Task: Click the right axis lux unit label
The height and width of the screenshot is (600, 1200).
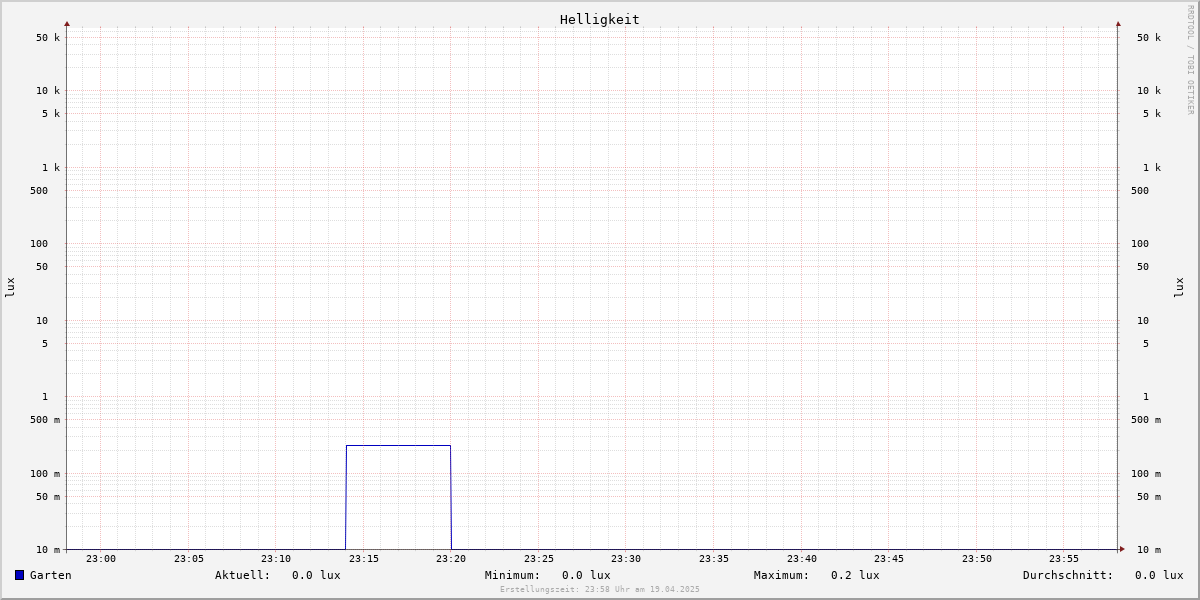Action: 1179,287
